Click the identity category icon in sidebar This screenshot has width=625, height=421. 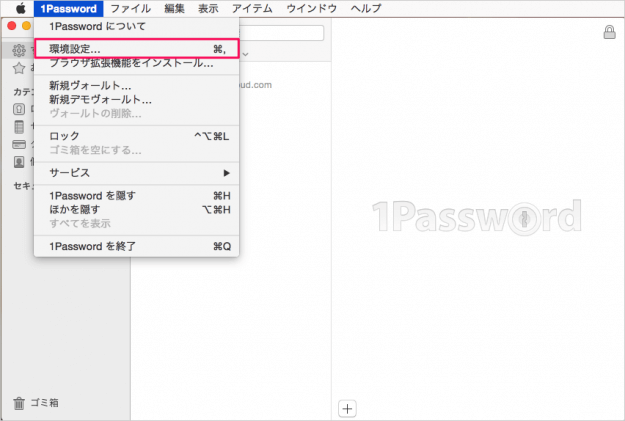tap(19, 163)
